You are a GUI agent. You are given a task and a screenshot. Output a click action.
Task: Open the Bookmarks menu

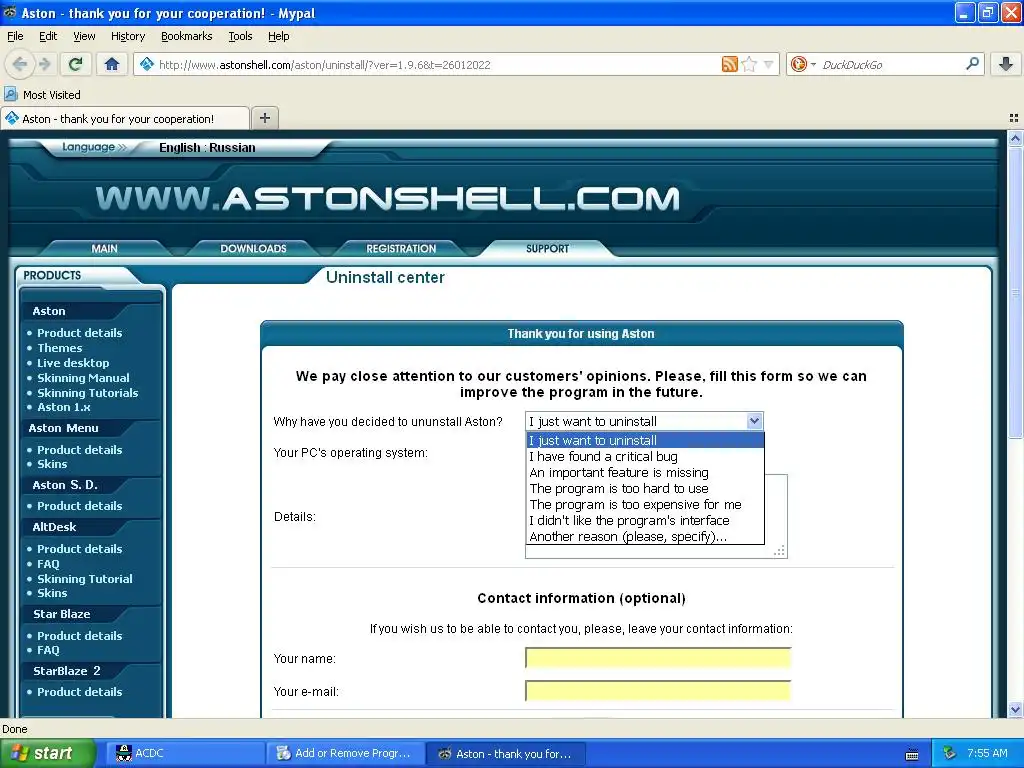[x=187, y=36]
